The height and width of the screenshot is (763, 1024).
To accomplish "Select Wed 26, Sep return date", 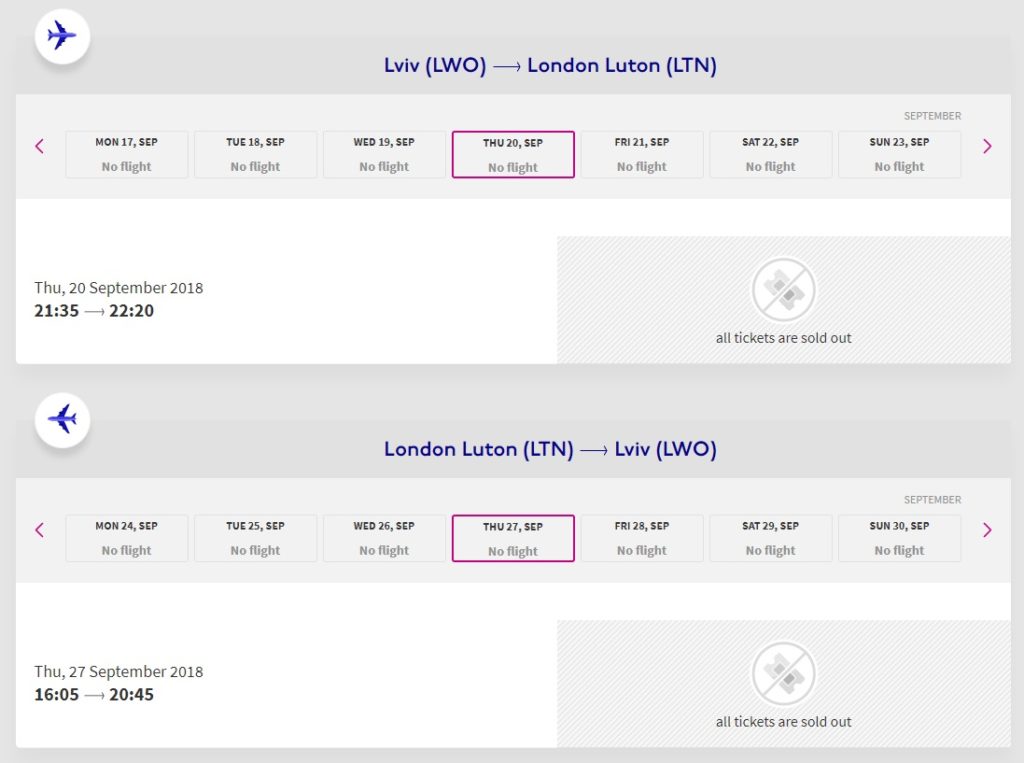I will coord(384,538).
